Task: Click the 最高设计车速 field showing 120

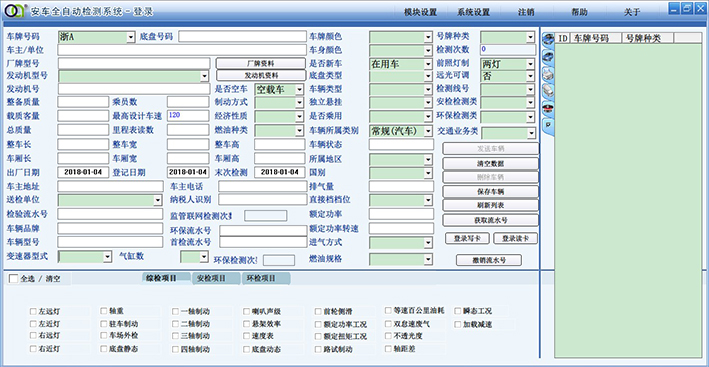Action: pos(188,116)
